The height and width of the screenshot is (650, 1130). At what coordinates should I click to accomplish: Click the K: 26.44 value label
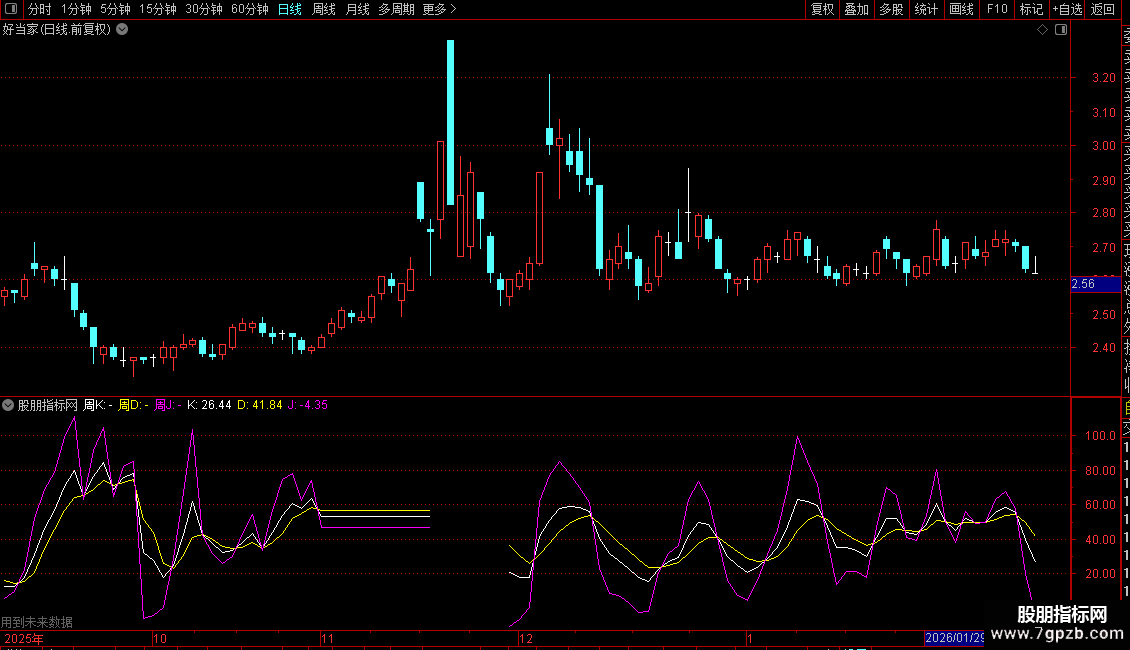209,405
